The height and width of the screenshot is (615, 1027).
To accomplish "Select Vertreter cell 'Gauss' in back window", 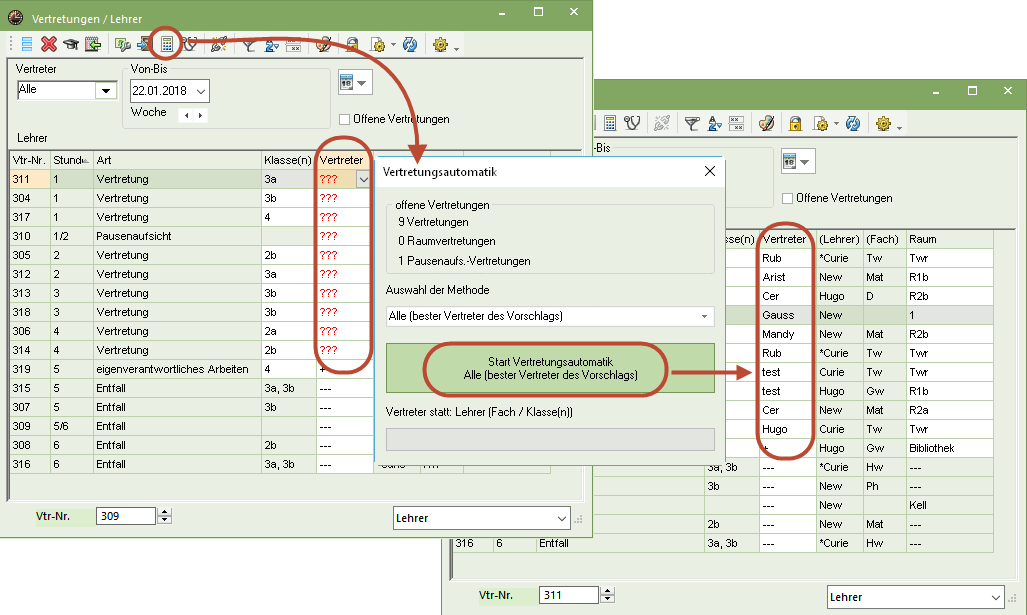I will [787, 316].
